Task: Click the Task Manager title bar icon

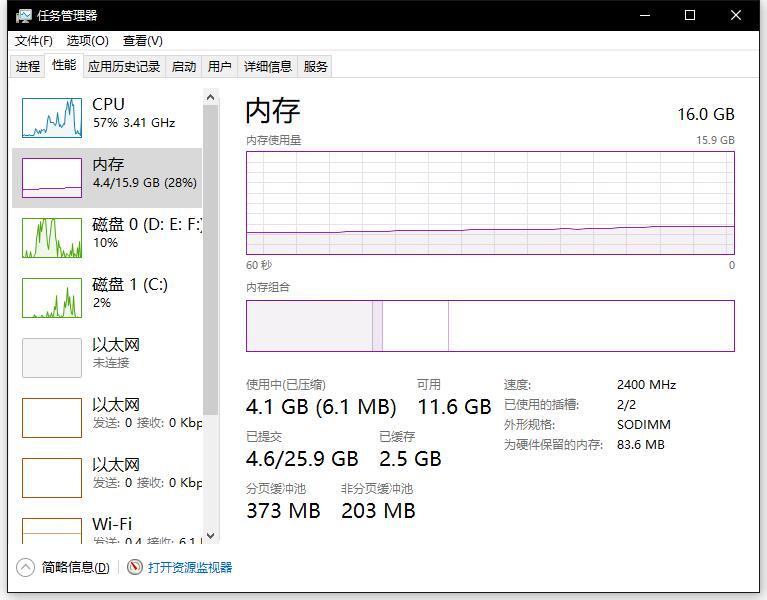Action: 23,15
